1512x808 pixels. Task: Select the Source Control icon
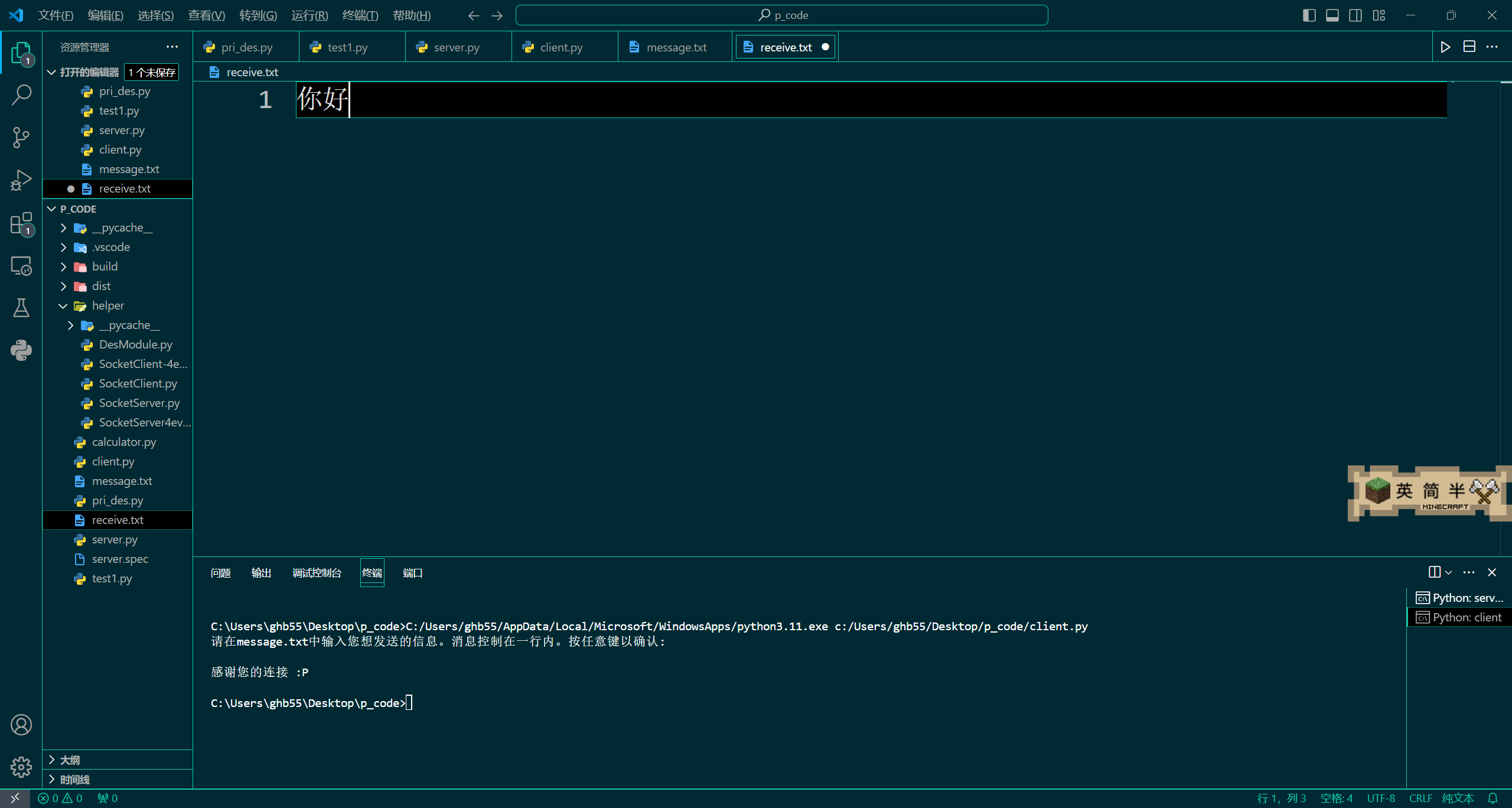point(21,137)
